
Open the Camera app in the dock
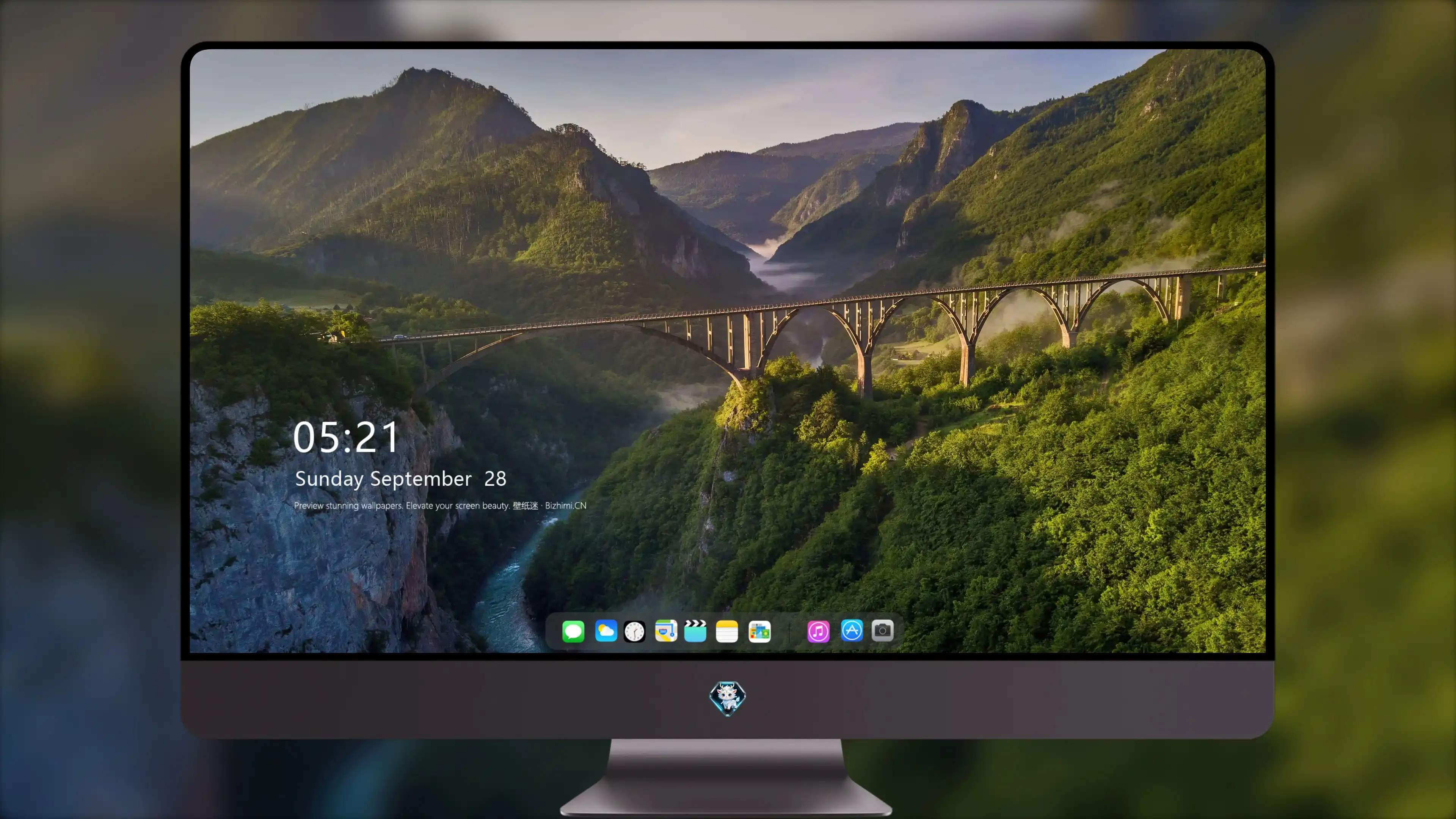pyautogui.click(x=882, y=630)
